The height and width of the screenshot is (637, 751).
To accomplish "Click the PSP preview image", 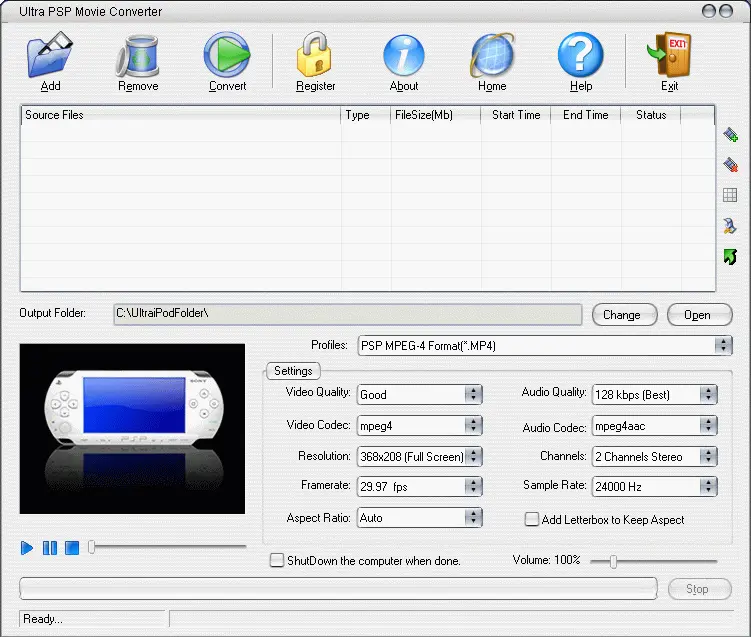I will point(132,429).
